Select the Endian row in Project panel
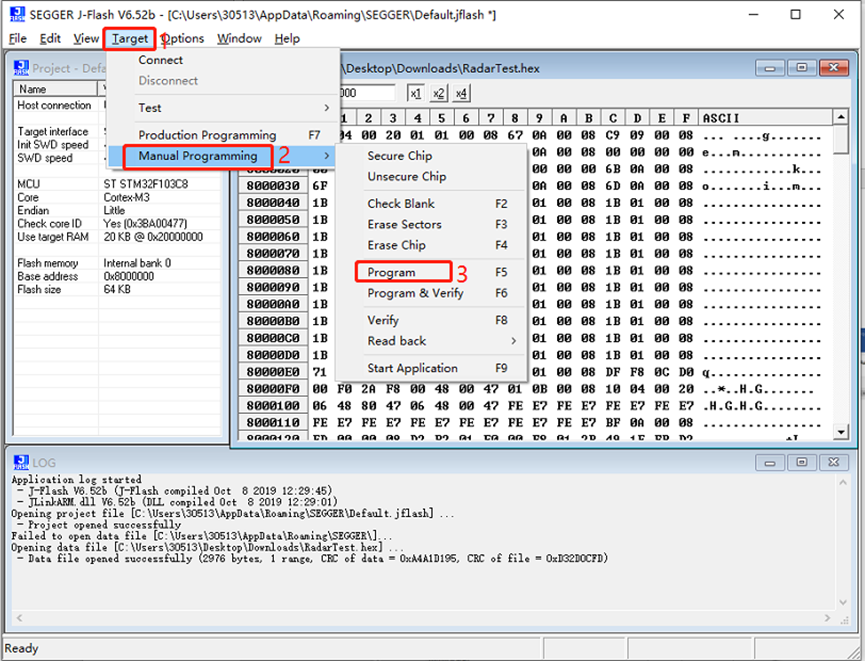Screen dimensions: 865x661 coord(118,211)
